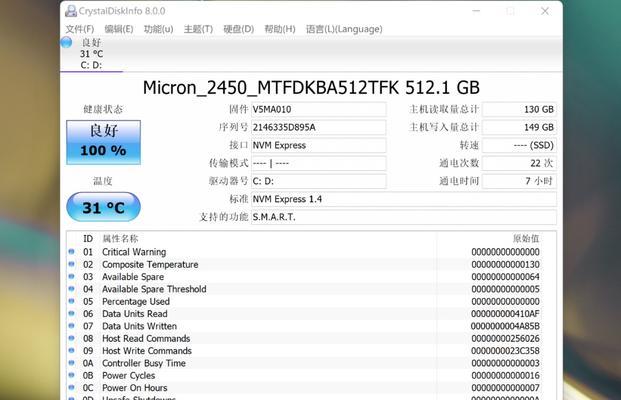Screen dimensions: 621x400
Task: Select the Power Cycles attribute name
Action: click(x=129, y=375)
